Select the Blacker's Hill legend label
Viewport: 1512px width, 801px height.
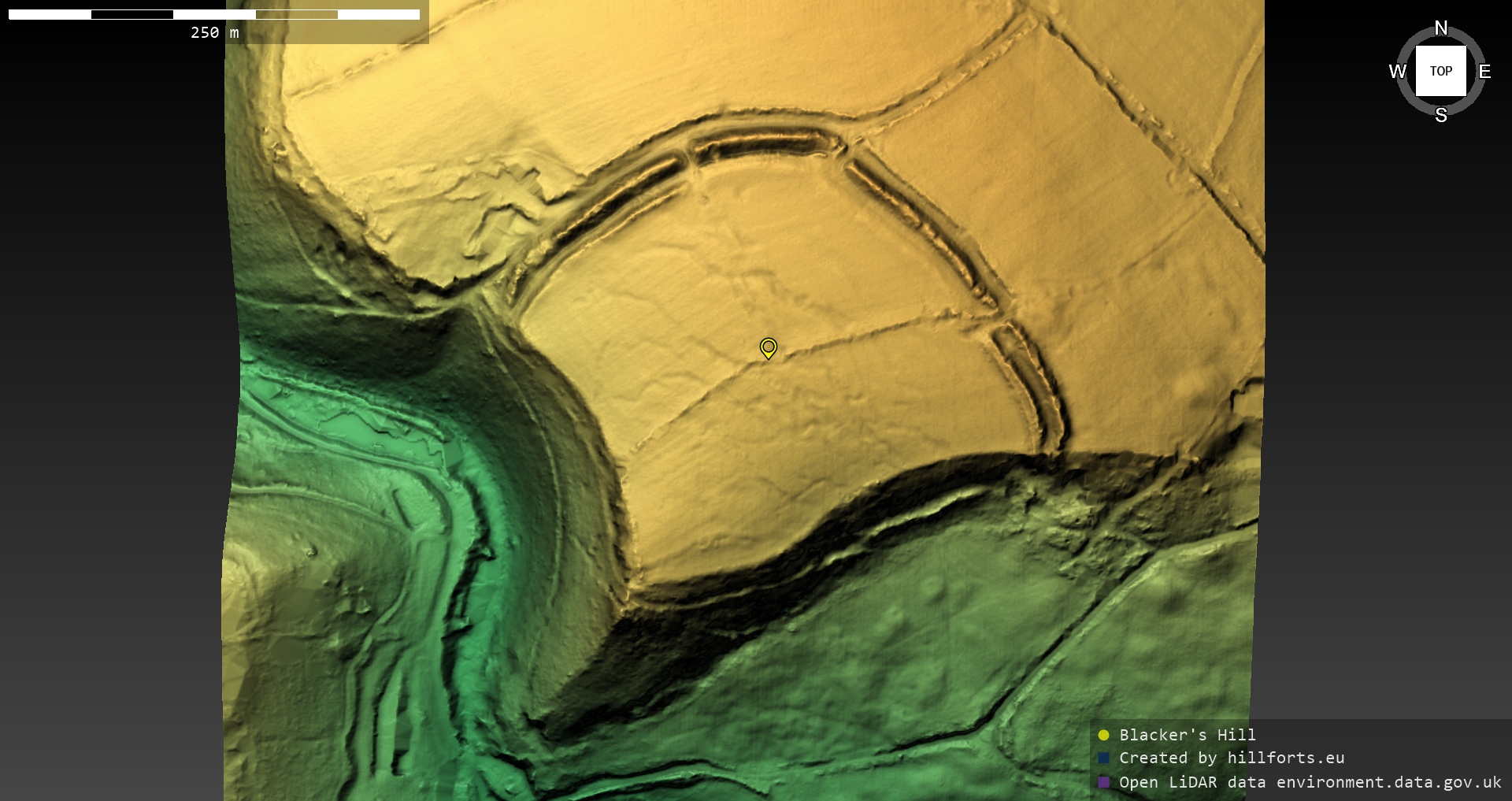pyautogui.click(x=1187, y=735)
